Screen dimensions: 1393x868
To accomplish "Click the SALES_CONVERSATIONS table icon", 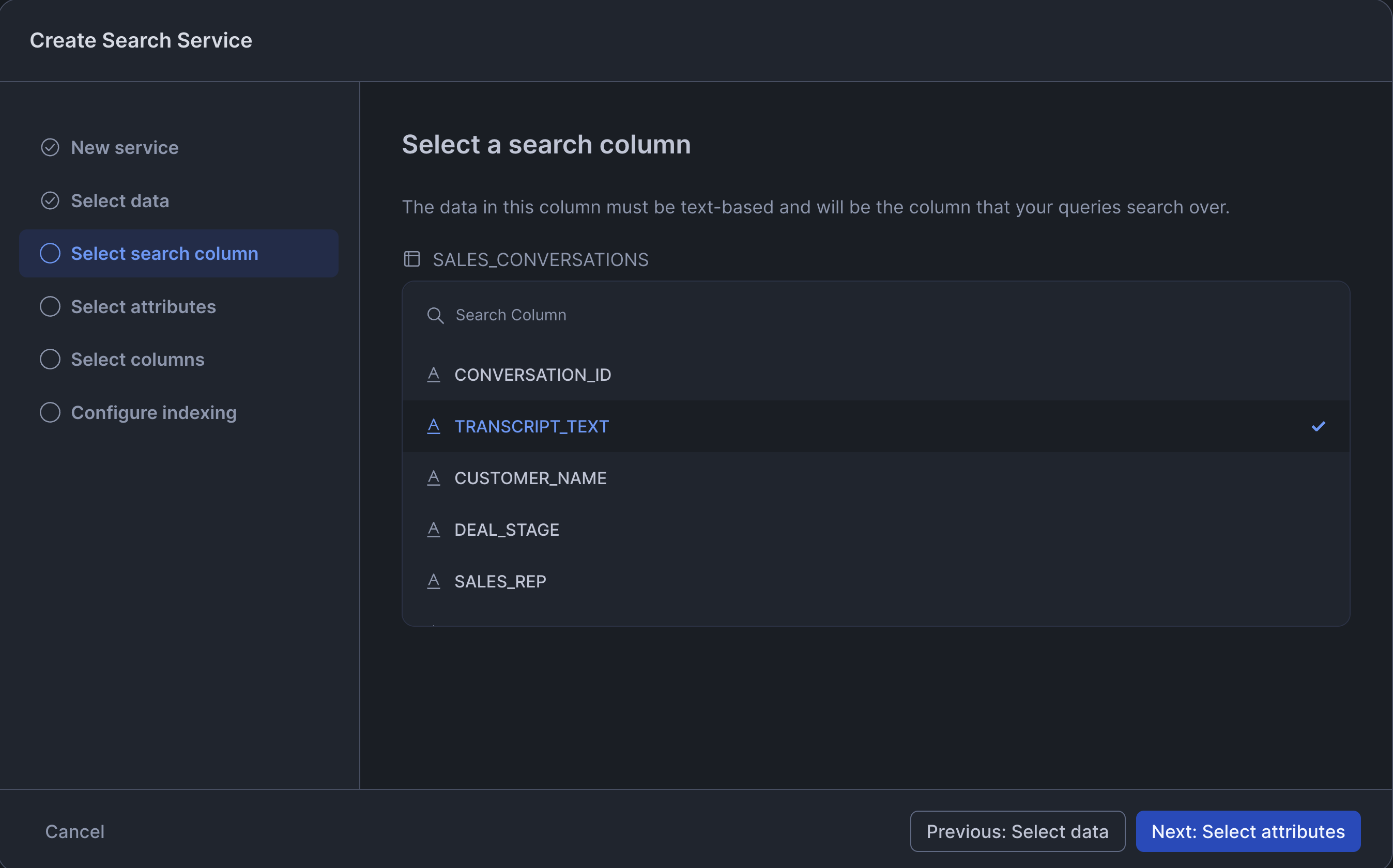I will coord(412,259).
